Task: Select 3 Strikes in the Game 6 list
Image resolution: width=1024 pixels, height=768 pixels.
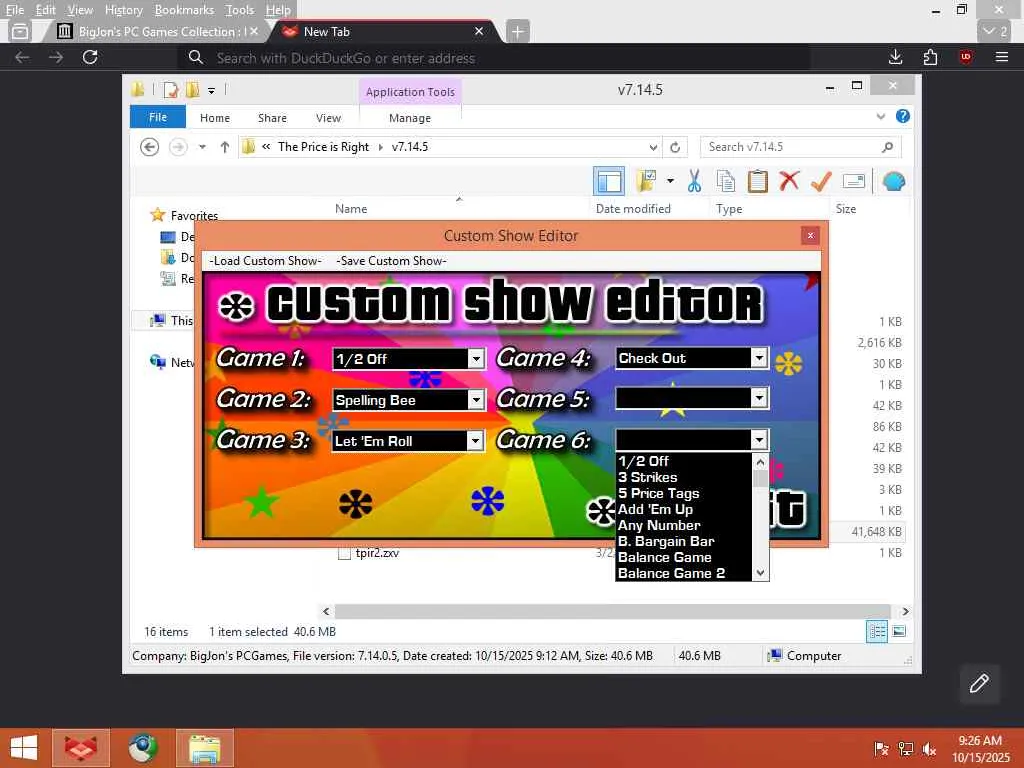Action: click(684, 477)
